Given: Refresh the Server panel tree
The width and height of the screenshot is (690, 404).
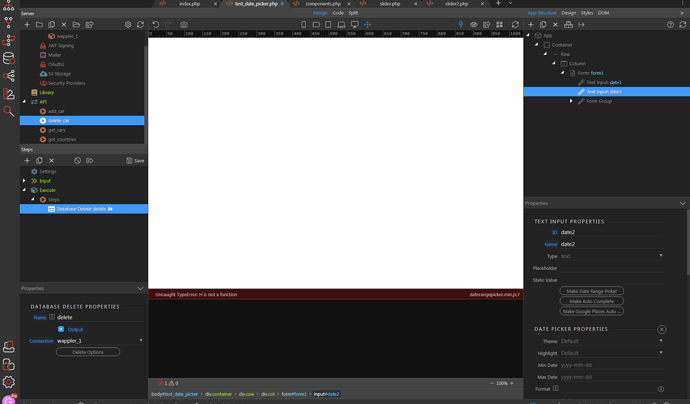Looking at the screenshot, I should coord(140,25).
